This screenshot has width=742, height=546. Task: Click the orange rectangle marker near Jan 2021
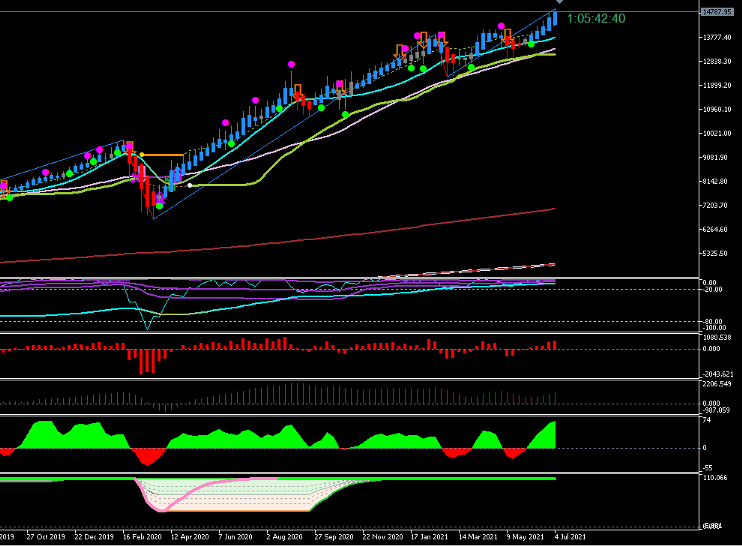pyautogui.click(x=424, y=37)
